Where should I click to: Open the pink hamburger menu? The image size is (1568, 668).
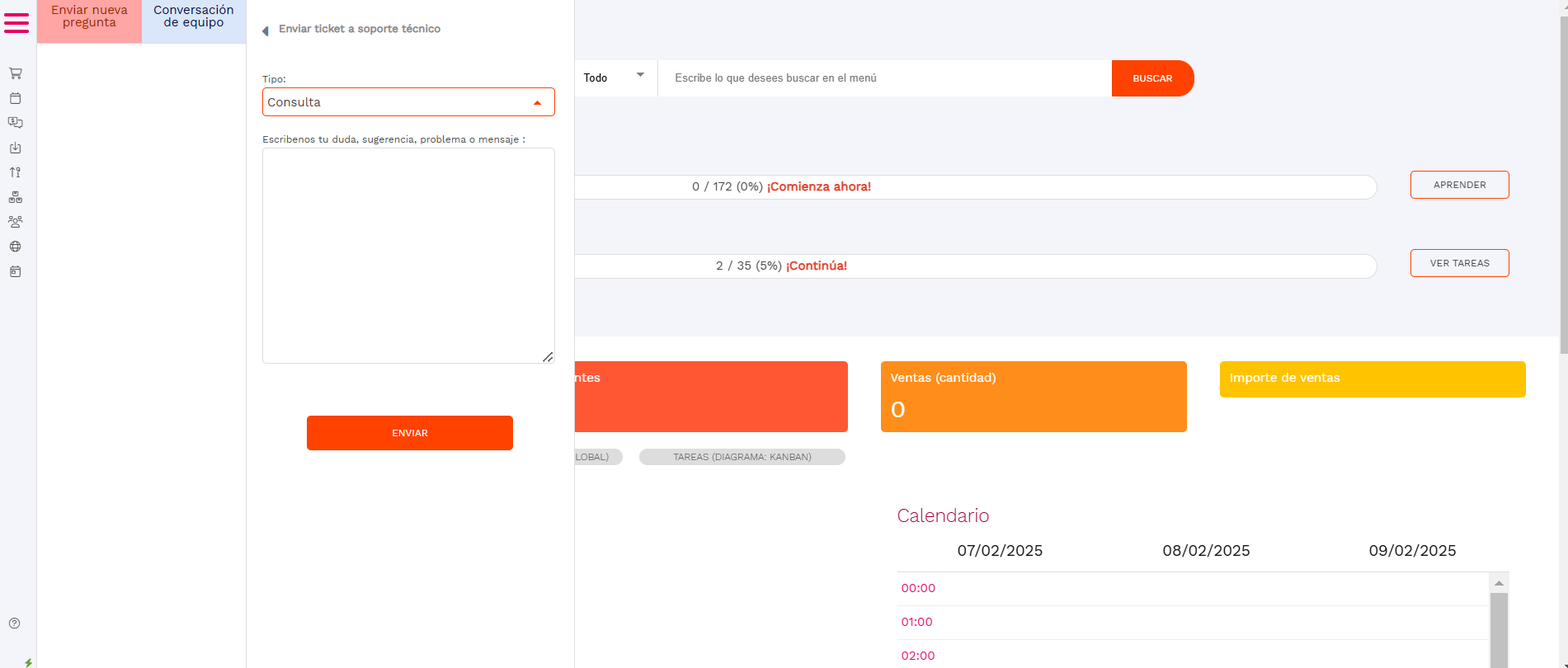coord(16,22)
